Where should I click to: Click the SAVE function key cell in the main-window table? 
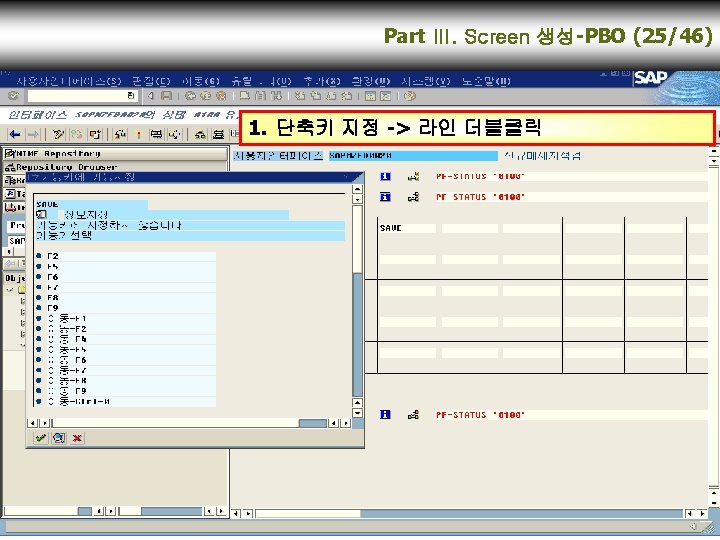pyautogui.click(x=407, y=228)
